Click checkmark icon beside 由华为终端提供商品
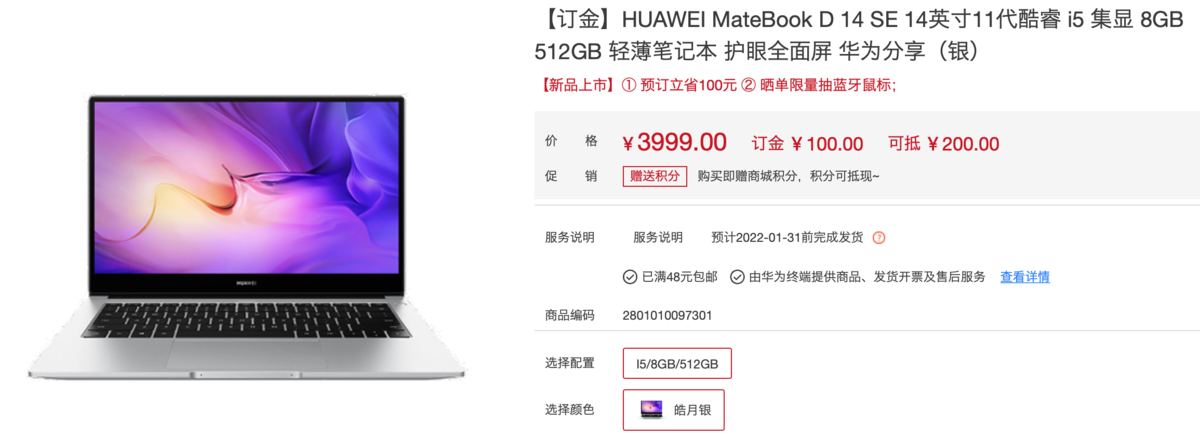 737,277
